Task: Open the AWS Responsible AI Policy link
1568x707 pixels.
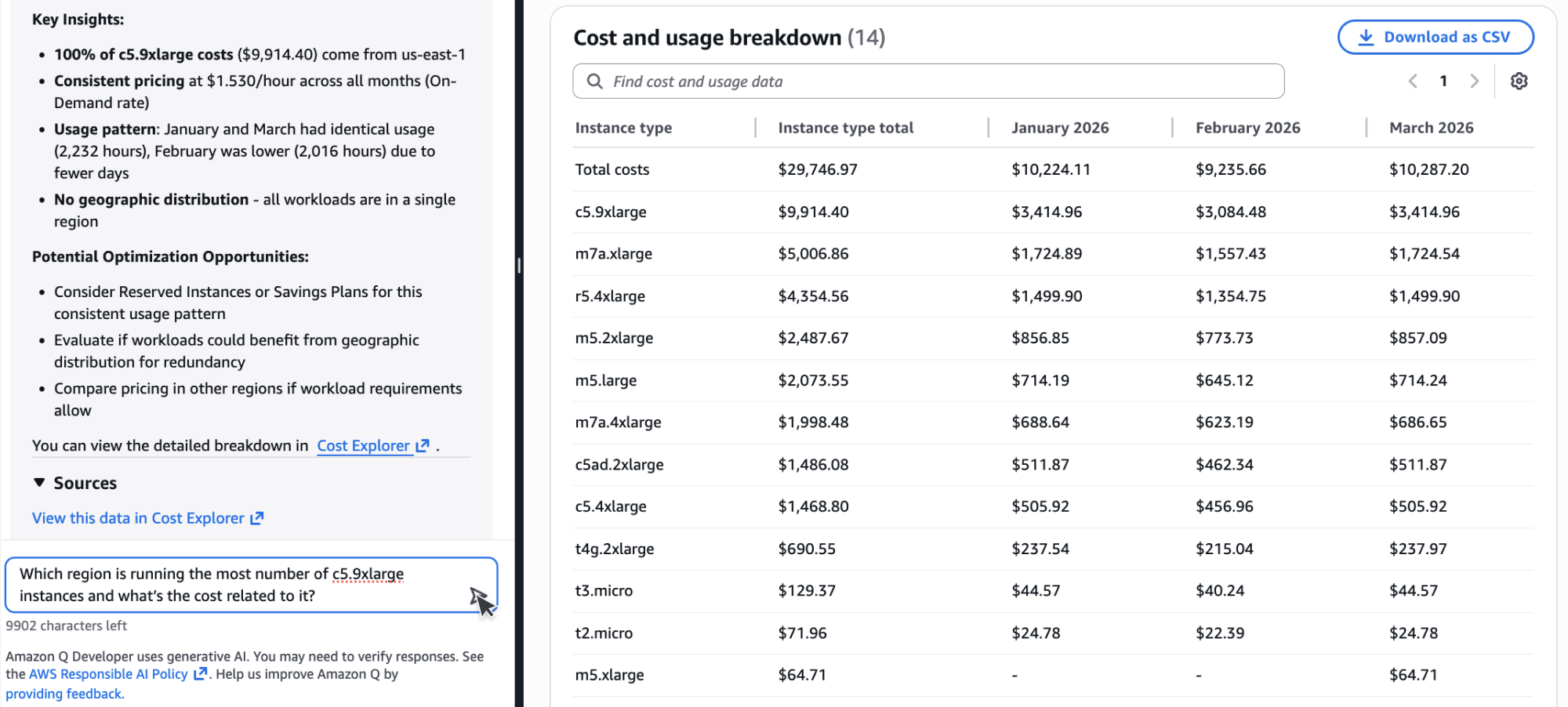Action: [x=107, y=673]
